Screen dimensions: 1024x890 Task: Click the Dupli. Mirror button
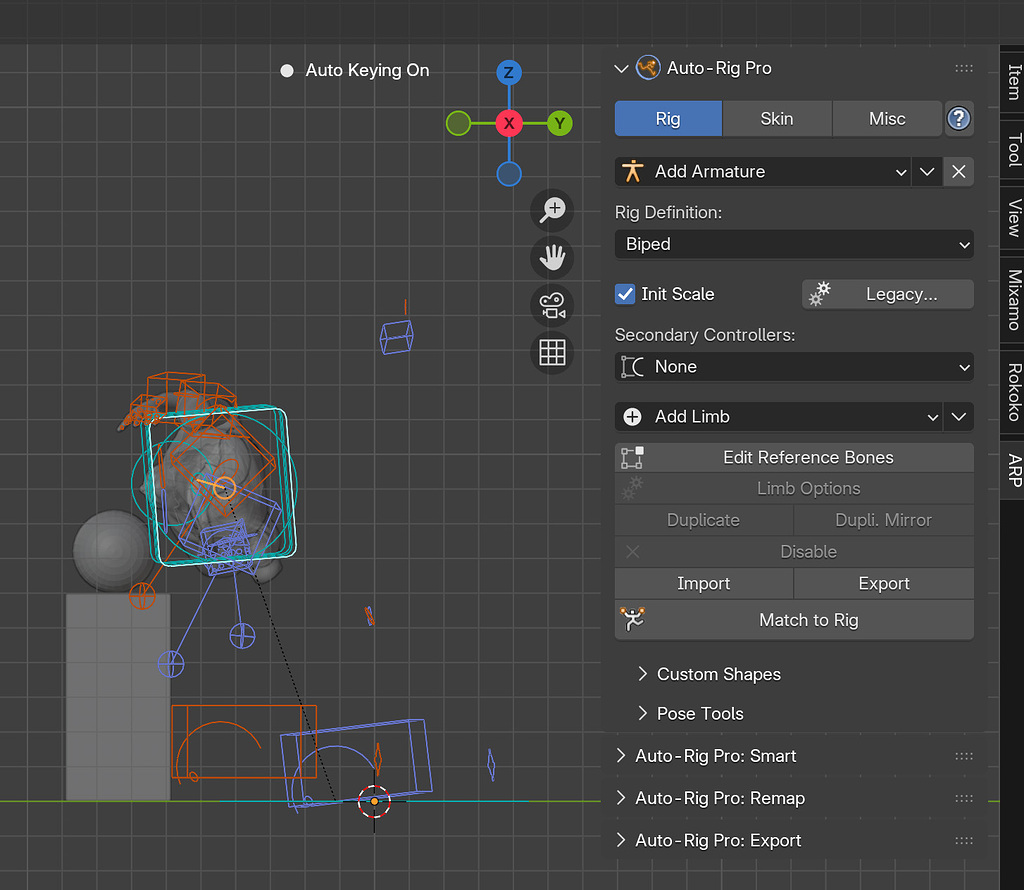click(x=884, y=520)
